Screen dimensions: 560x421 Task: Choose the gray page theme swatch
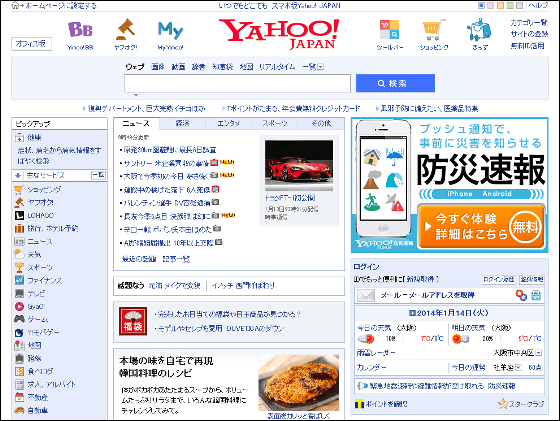coord(520,5)
